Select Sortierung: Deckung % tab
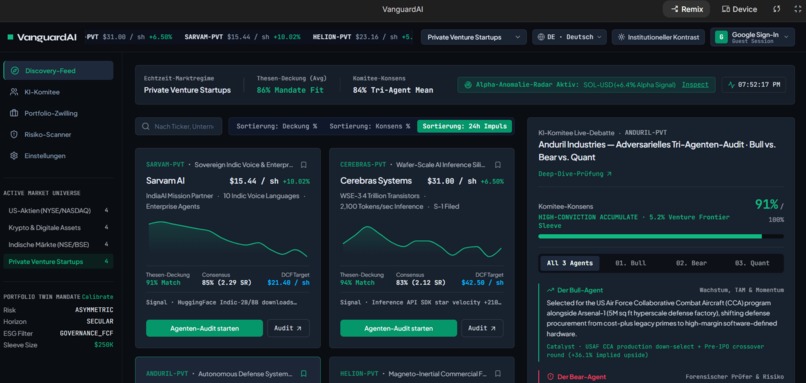Screen dimensions: 806x383 pos(277,126)
